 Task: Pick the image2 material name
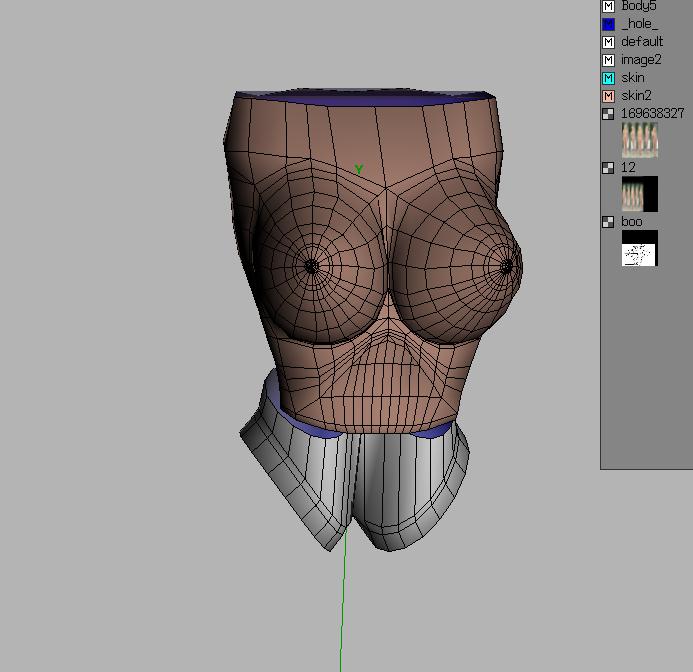point(640,60)
